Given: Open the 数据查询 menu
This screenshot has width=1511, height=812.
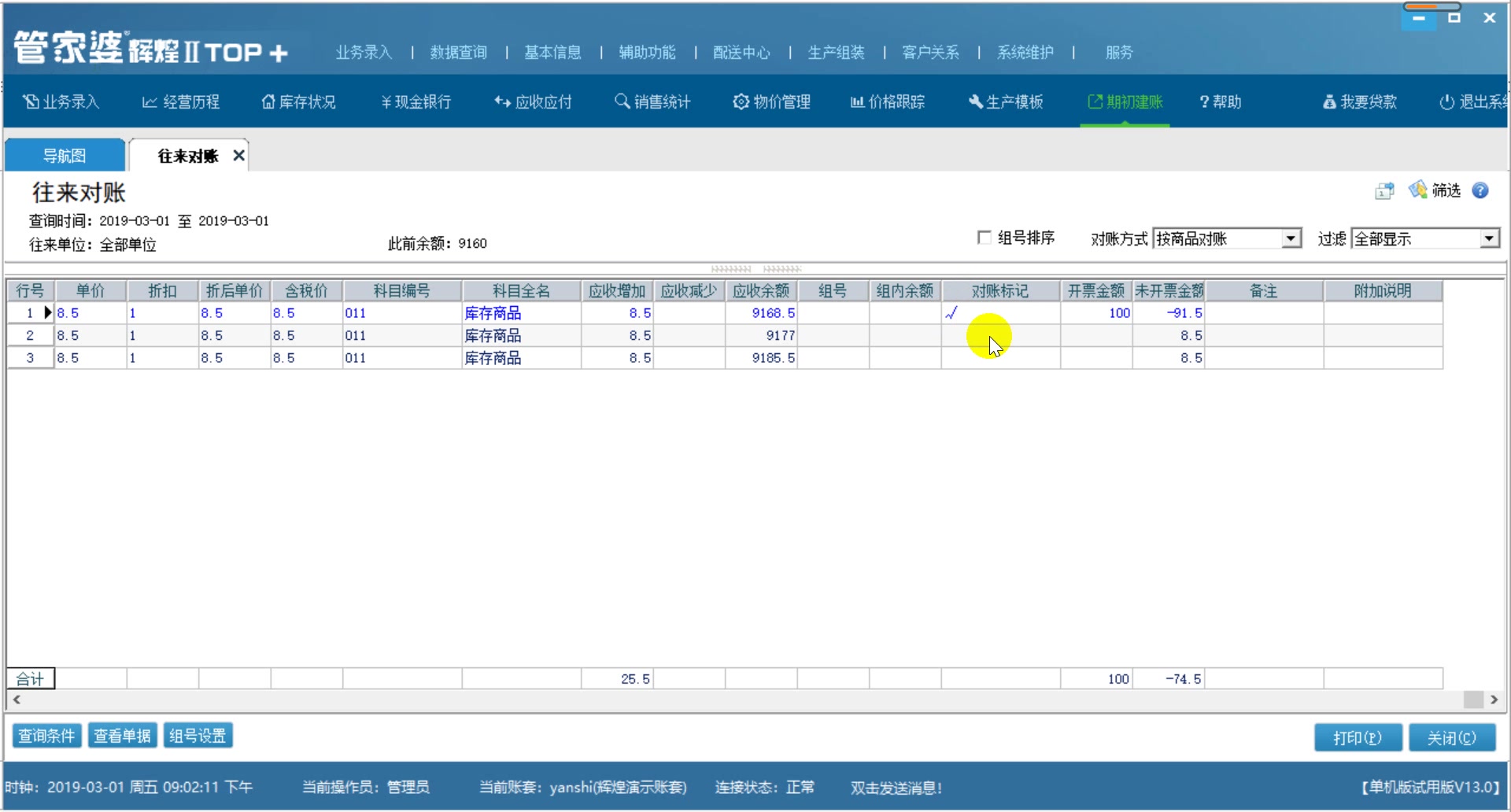Looking at the screenshot, I should (x=458, y=53).
